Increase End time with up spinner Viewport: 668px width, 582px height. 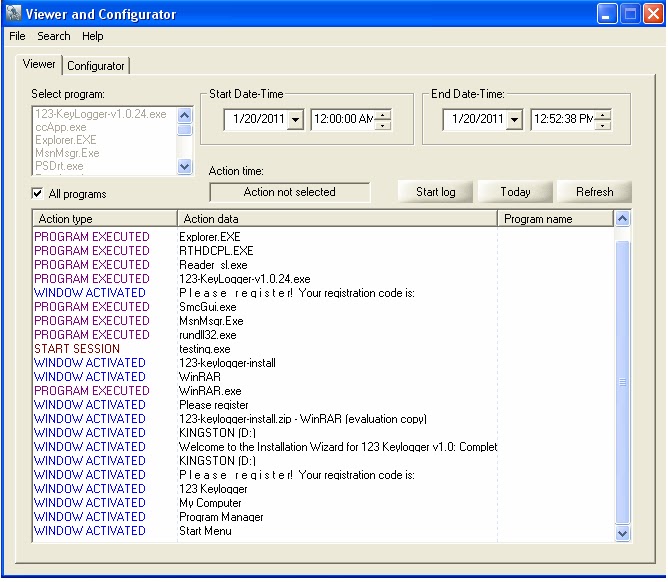pyautogui.click(x=602, y=115)
